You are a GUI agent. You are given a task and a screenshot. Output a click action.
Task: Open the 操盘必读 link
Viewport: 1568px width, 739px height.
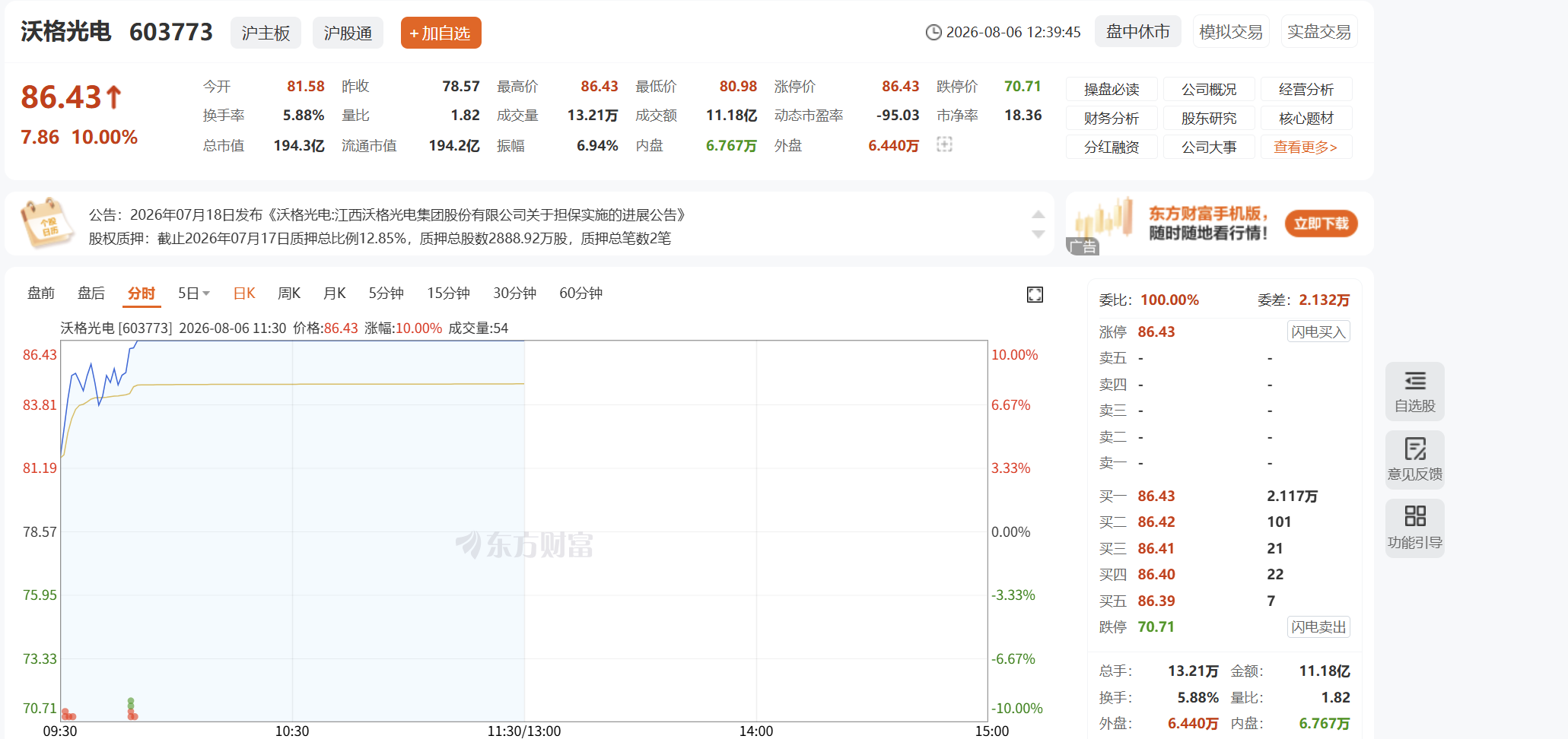tap(1112, 89)
